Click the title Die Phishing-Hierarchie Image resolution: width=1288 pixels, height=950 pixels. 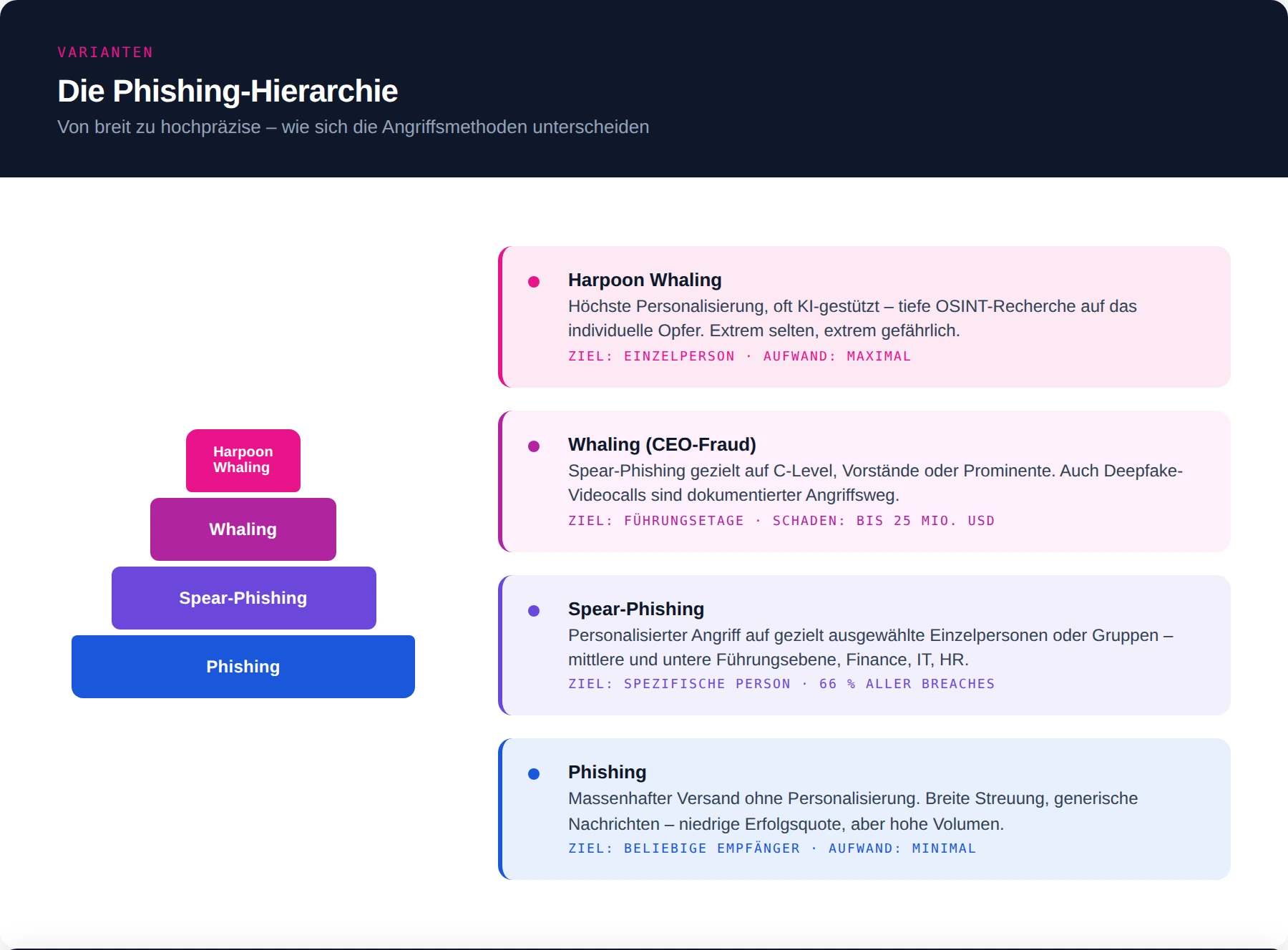(x=228, y=91)
